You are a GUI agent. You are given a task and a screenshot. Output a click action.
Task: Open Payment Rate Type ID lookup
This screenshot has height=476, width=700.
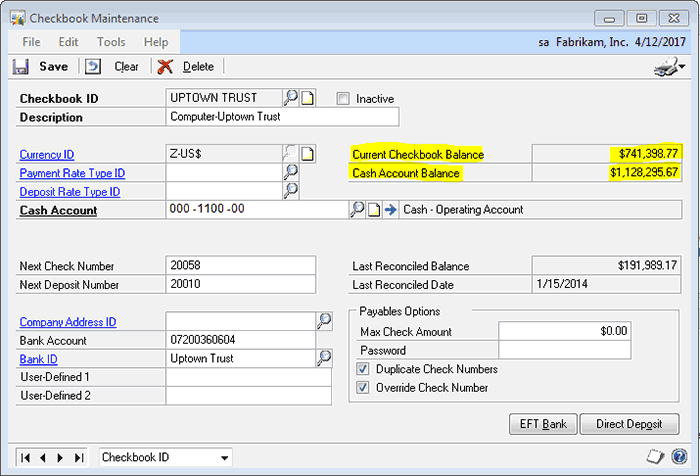coord(291,172)
